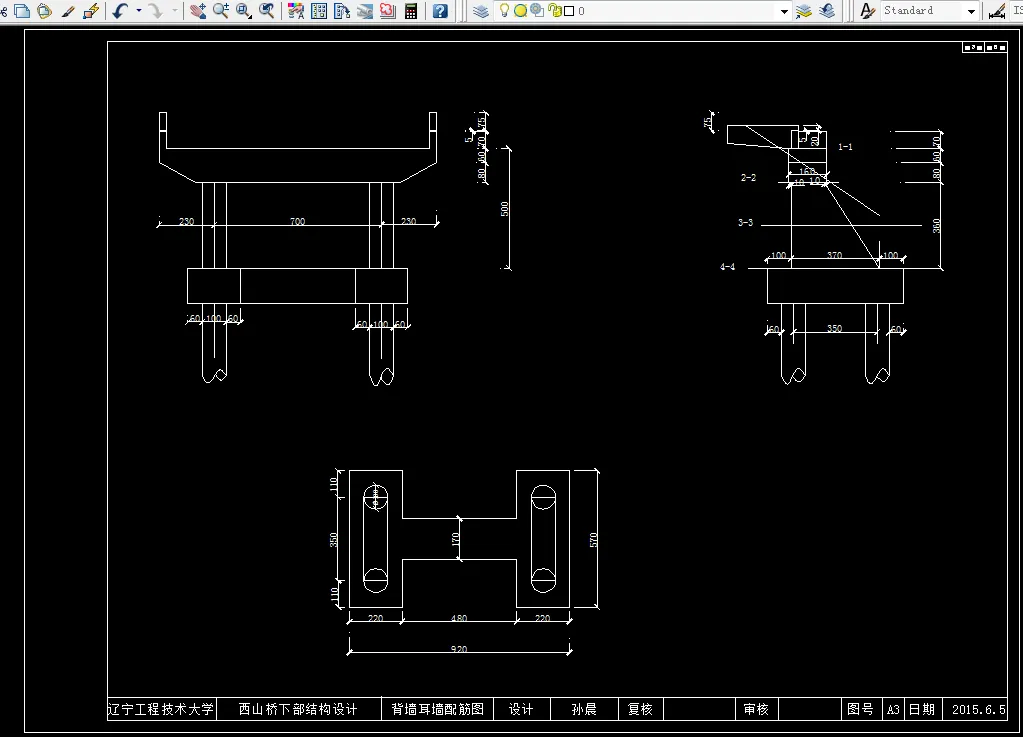Click Layer Previous icon

tap(827, 10)
